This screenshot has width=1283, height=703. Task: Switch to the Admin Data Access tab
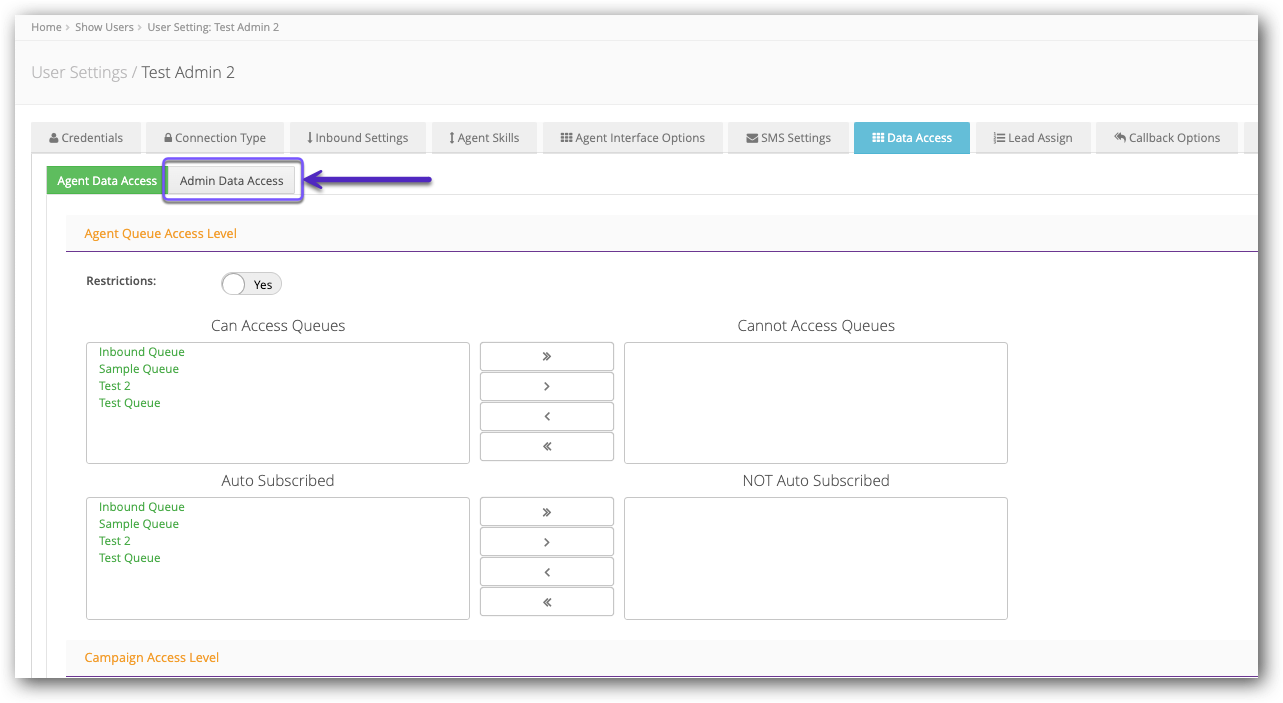(231, 180)
